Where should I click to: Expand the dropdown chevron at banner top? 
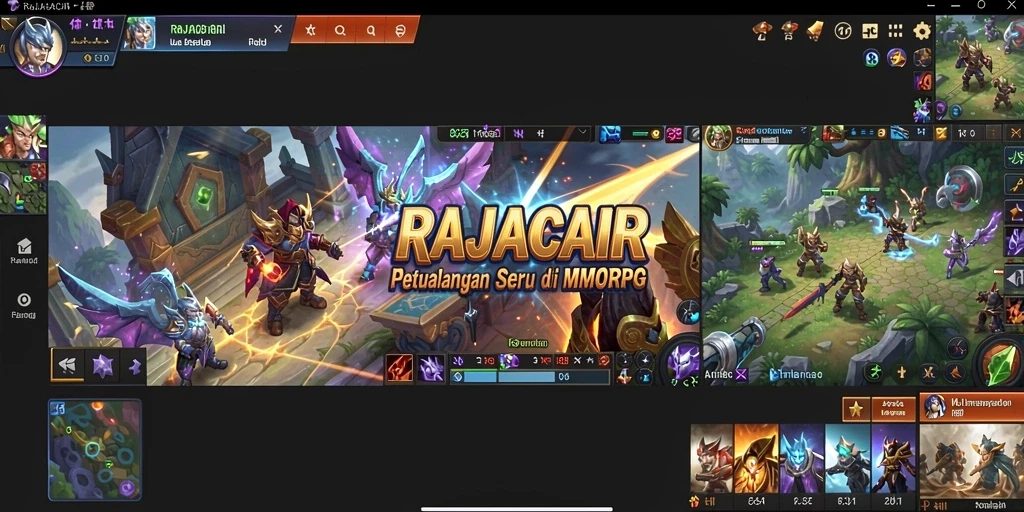point(583,133)
